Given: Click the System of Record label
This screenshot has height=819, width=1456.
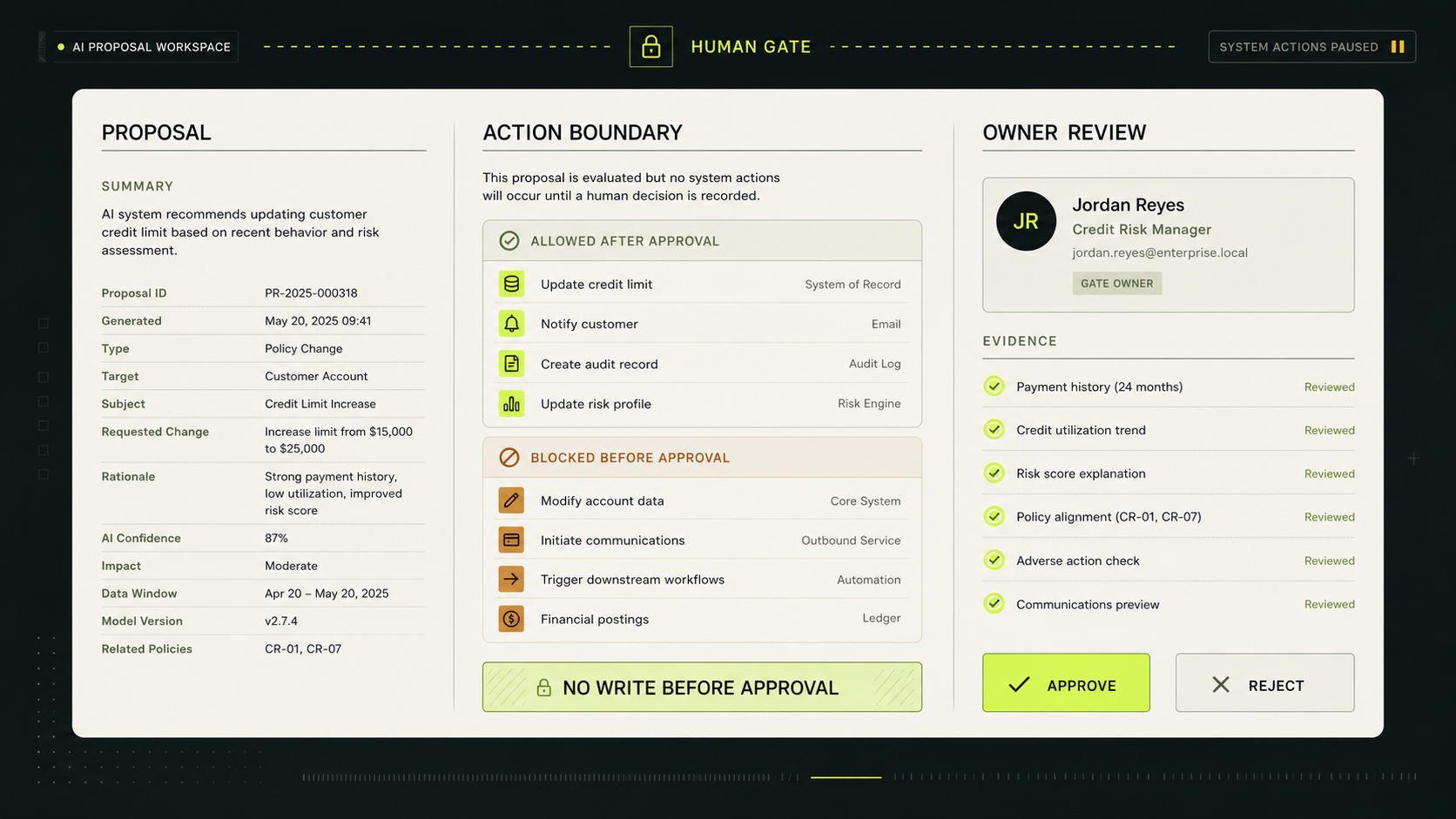Looking at the screenshot, I should point(853,285).
